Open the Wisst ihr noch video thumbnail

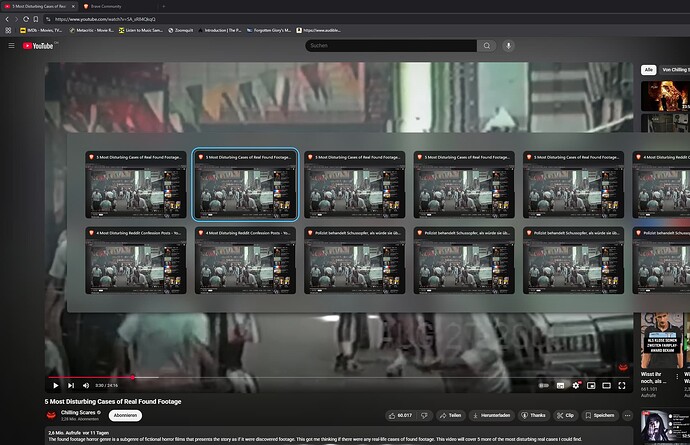(x=661, y=340)
